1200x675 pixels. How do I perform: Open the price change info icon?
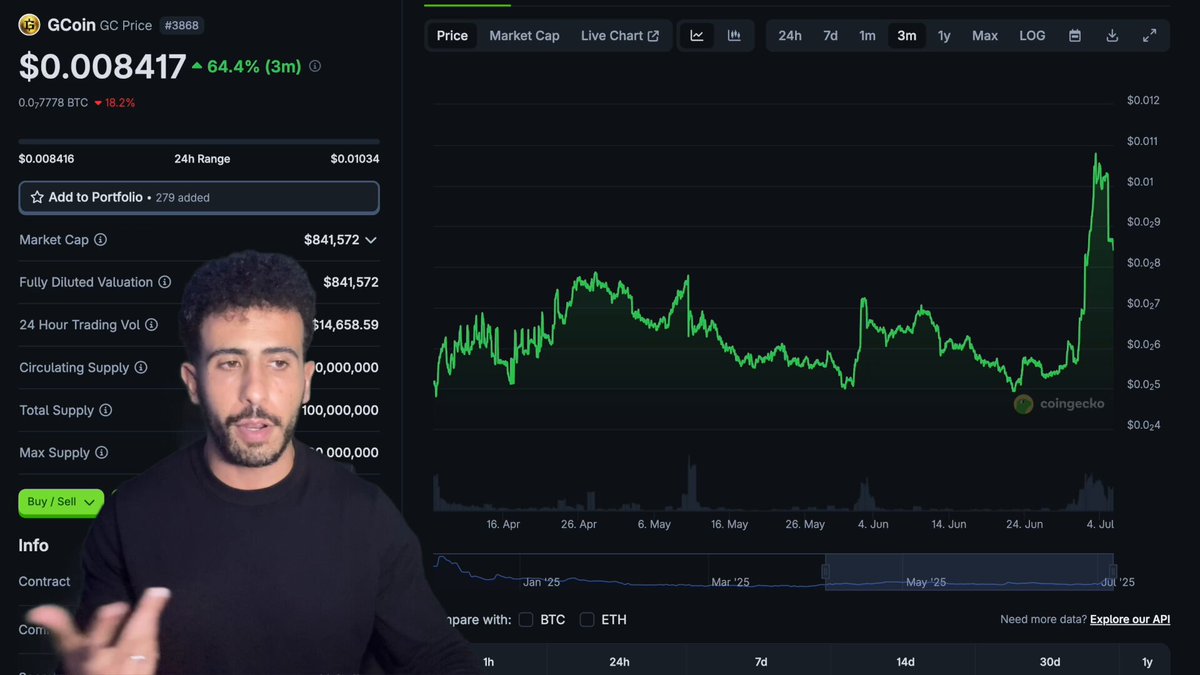point(315,66)
